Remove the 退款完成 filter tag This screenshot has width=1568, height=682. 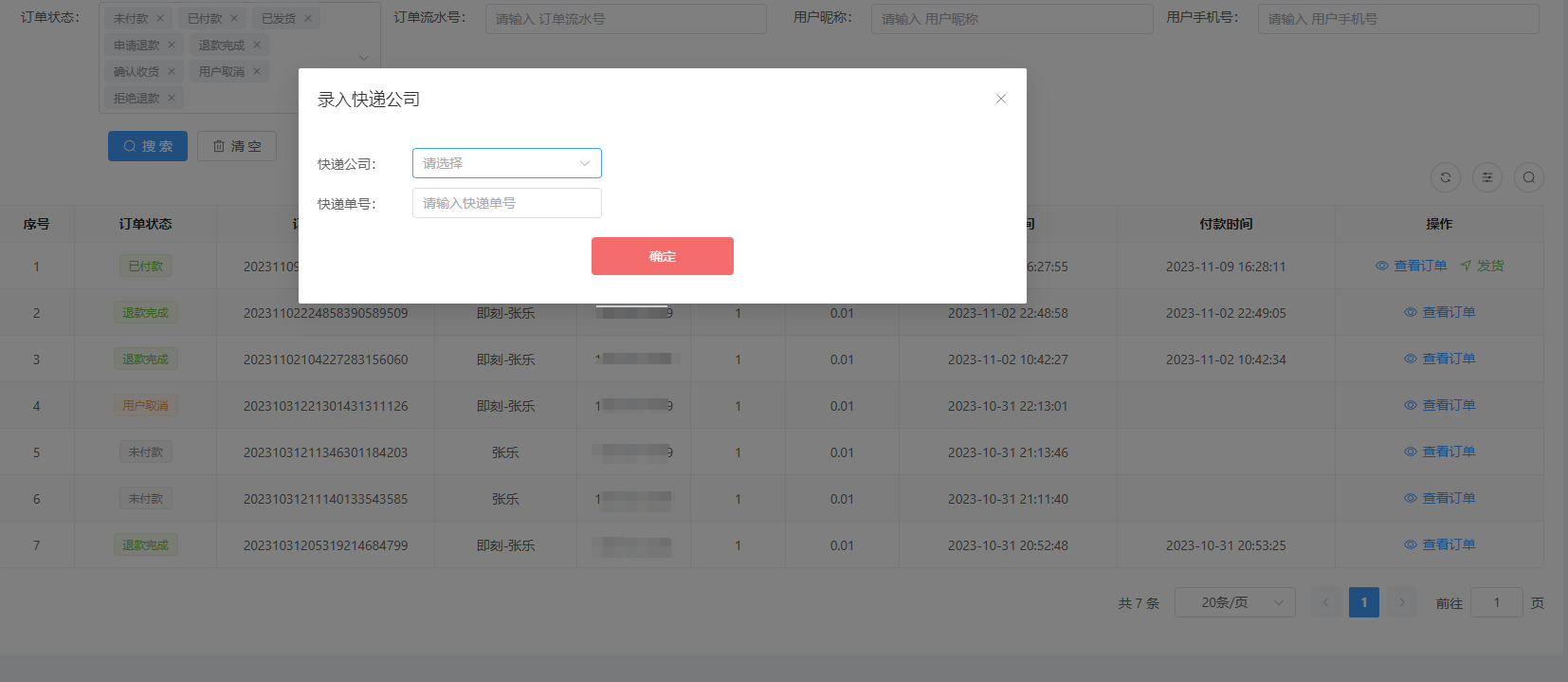point(257,45)
